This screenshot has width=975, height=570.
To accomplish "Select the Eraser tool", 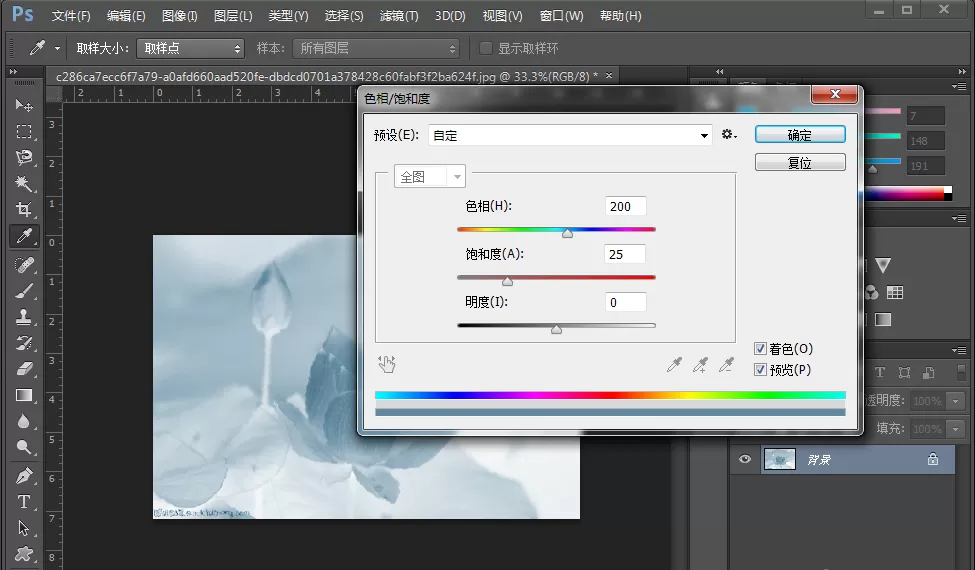I will click(x=24, y=369).
